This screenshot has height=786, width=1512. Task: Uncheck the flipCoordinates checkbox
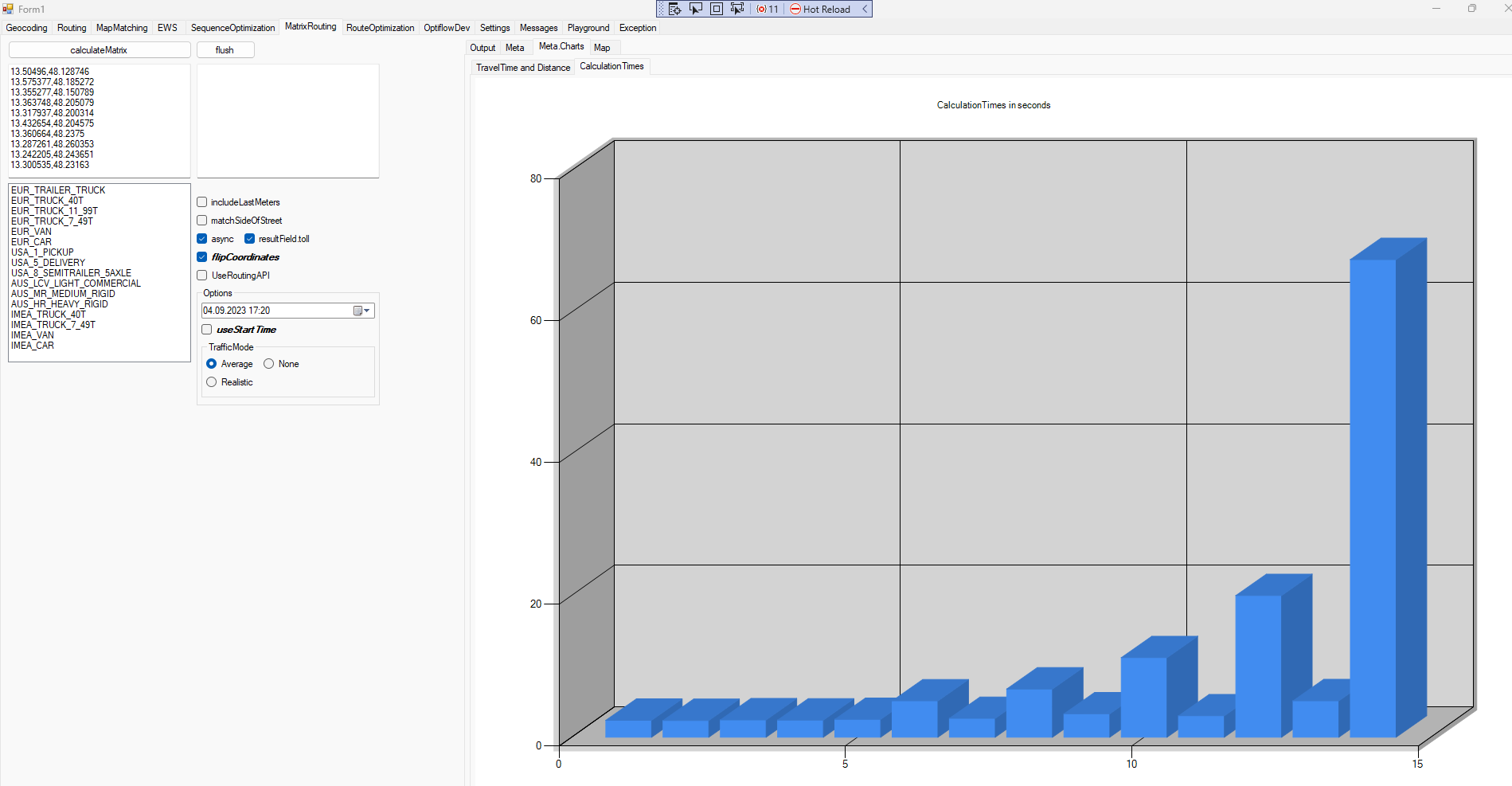(x=202, y=257)
